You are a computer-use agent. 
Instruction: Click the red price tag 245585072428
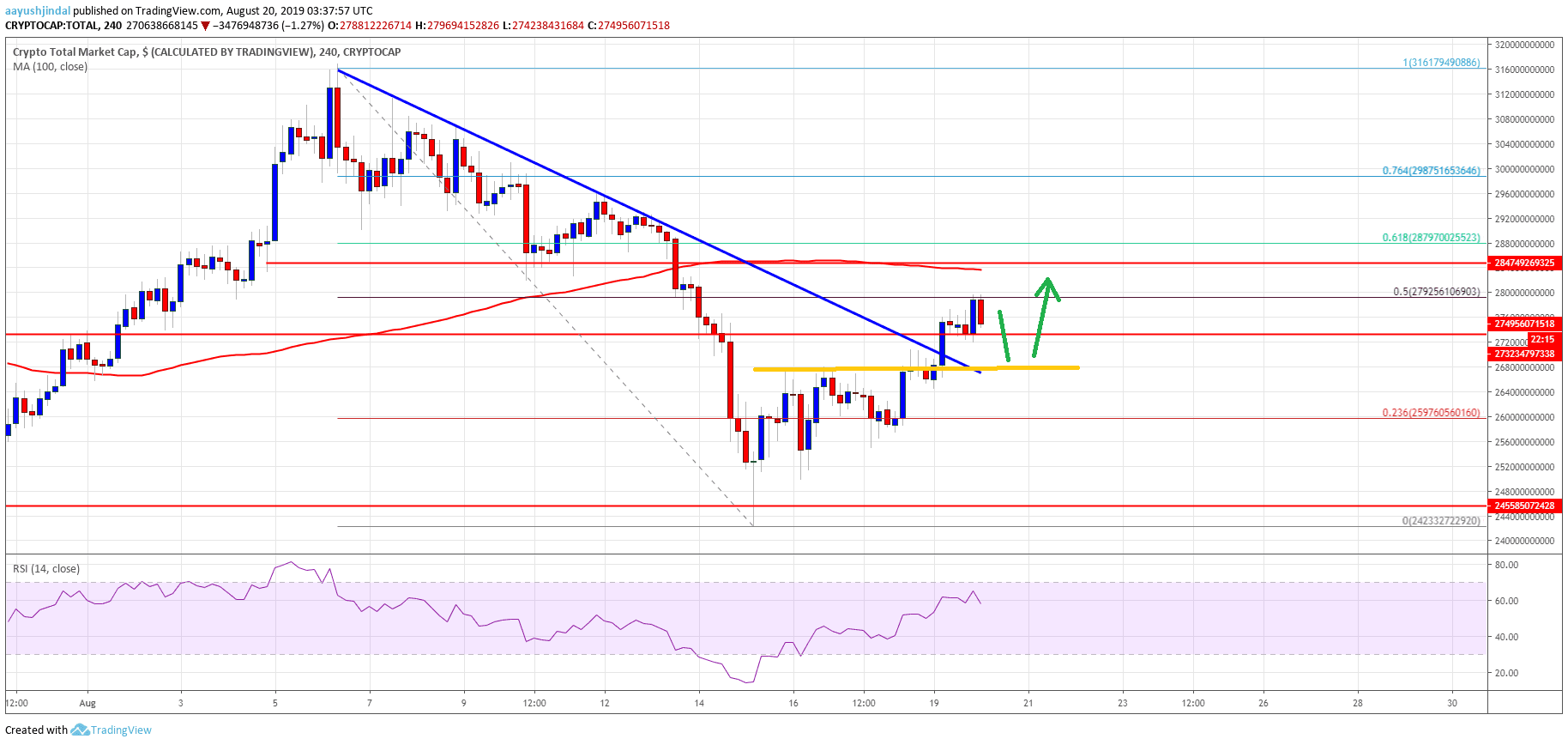(x=1523, y=506)
